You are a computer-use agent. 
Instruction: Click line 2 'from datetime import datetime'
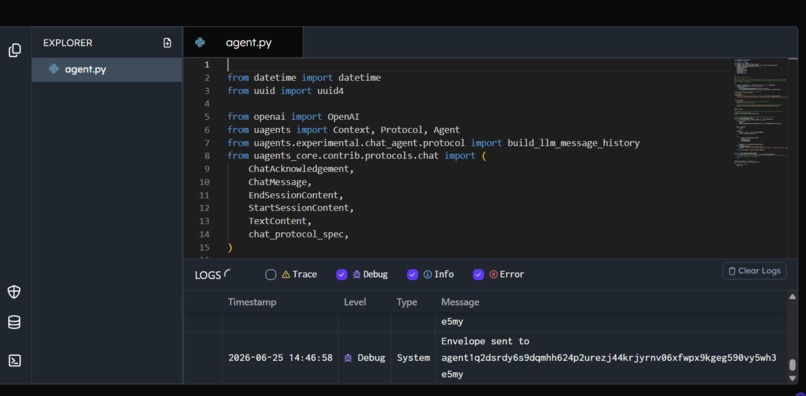(304, 78)
